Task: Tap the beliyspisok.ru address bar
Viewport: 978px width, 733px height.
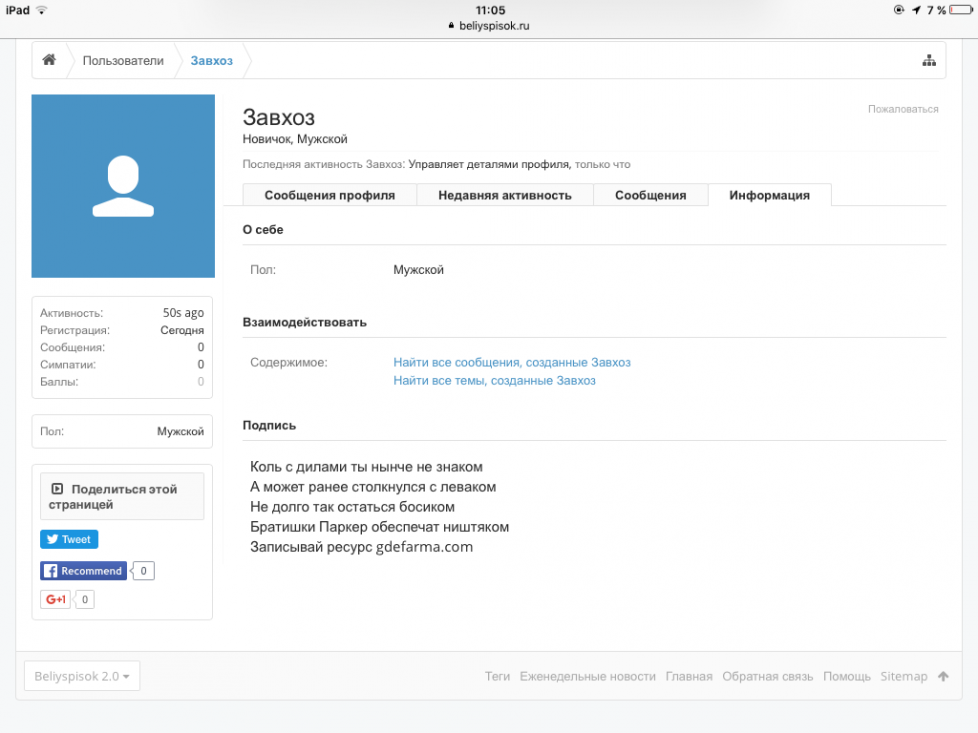Action: [x=489, y=26]
